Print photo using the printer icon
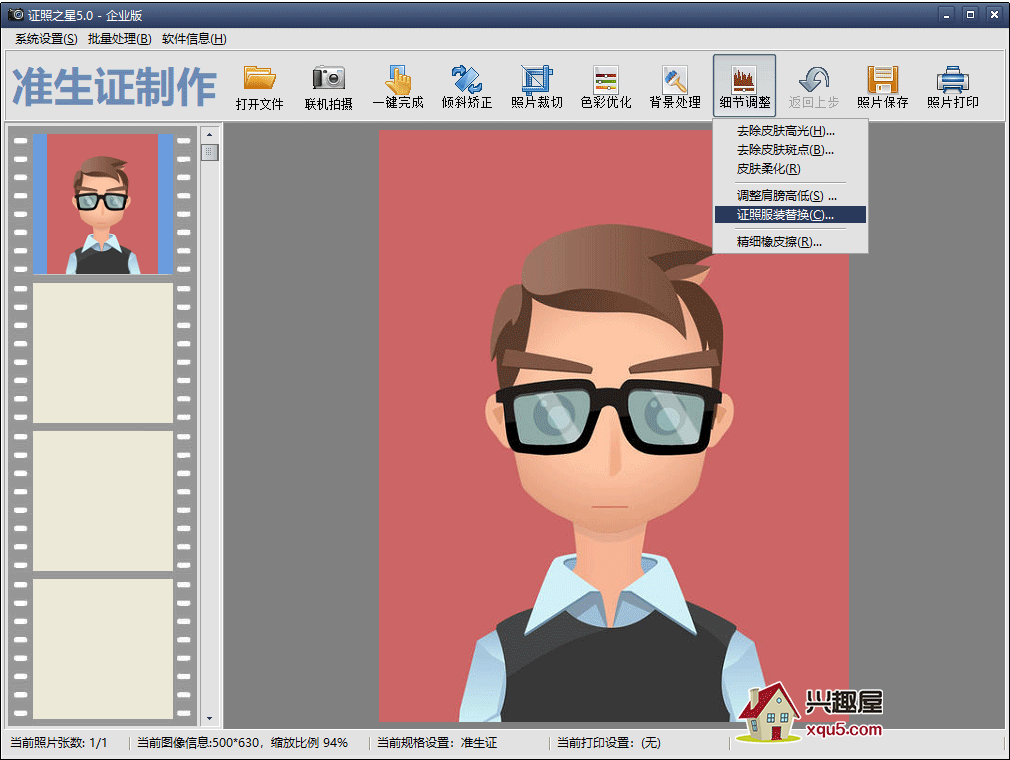1010x760 pixels. (952, 79)
